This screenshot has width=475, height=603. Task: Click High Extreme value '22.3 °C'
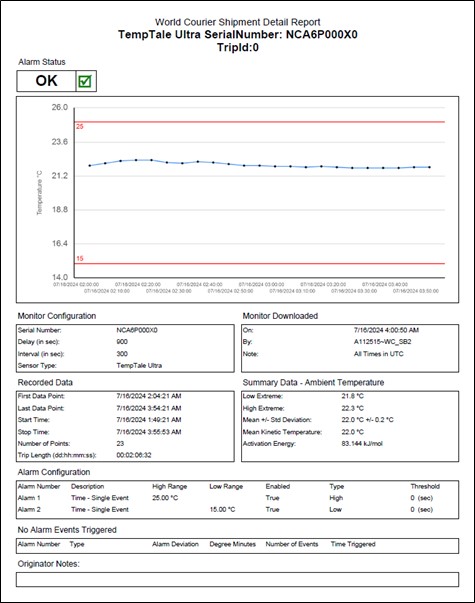352,408
